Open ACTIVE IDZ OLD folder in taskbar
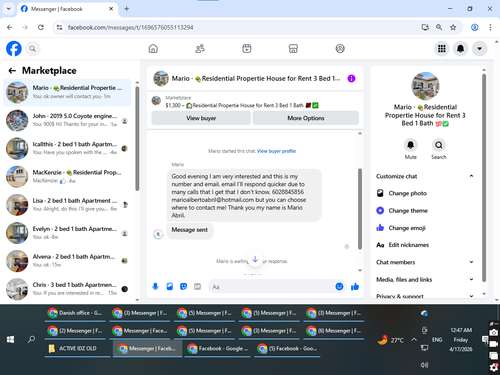This screenshot has height=375, width=500. pos(78,349)
